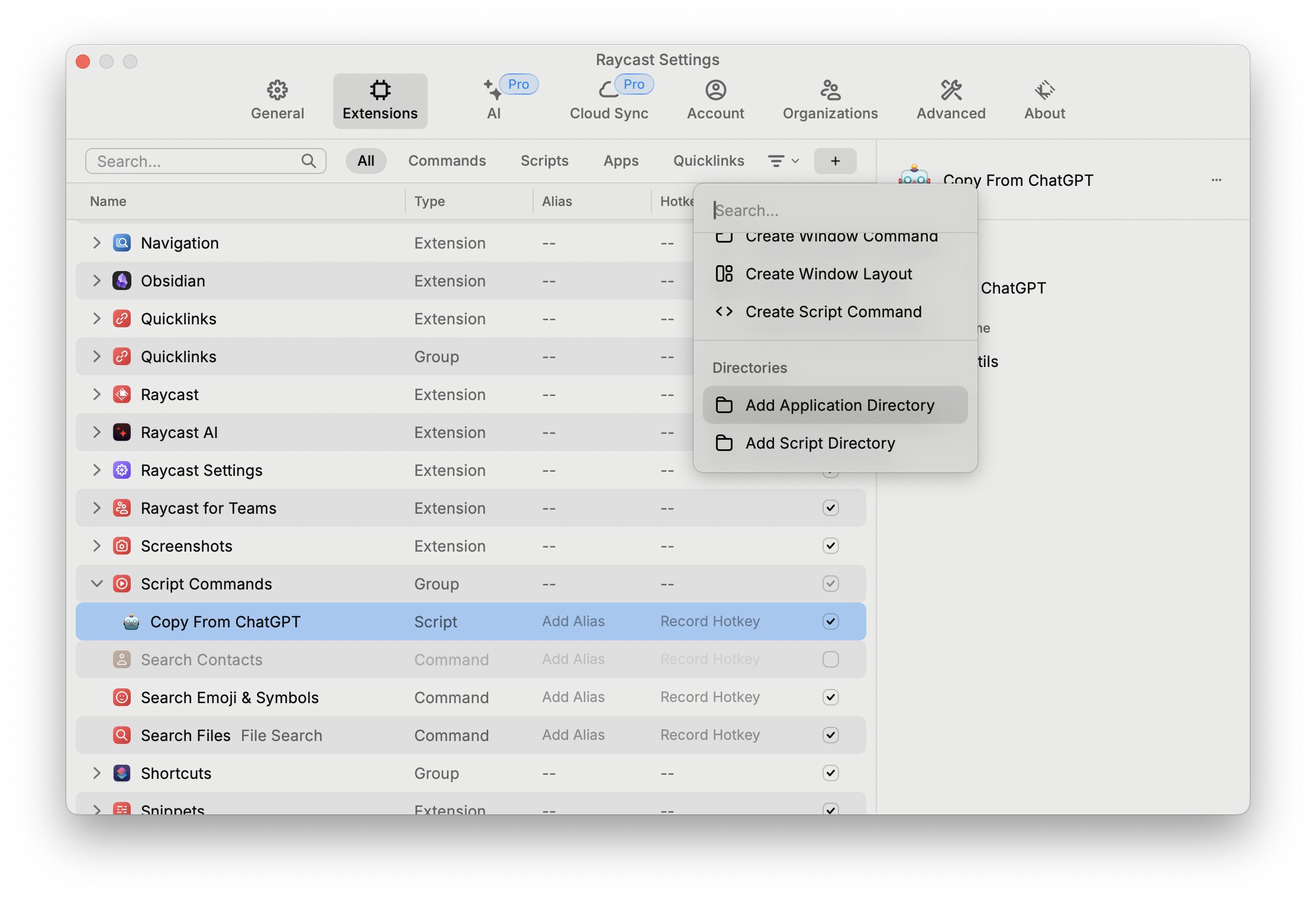This screenshot has width=1316, height=902.
Task: Click the Search Emoji & Symbols icon
Action: point(122,698)
